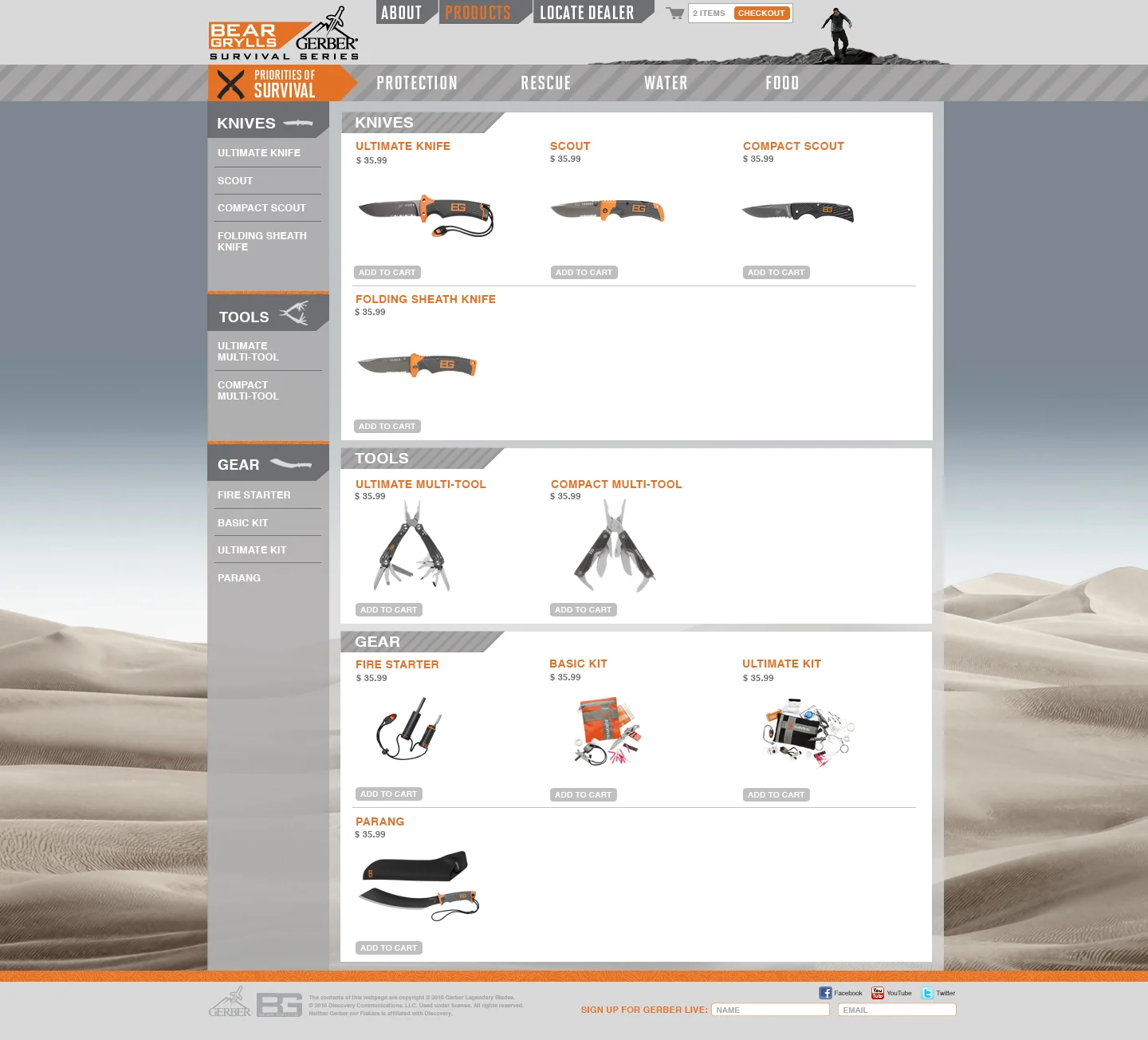
Task: Click multi-tool icon in Tools sidebar header
Action: (294, 313)
